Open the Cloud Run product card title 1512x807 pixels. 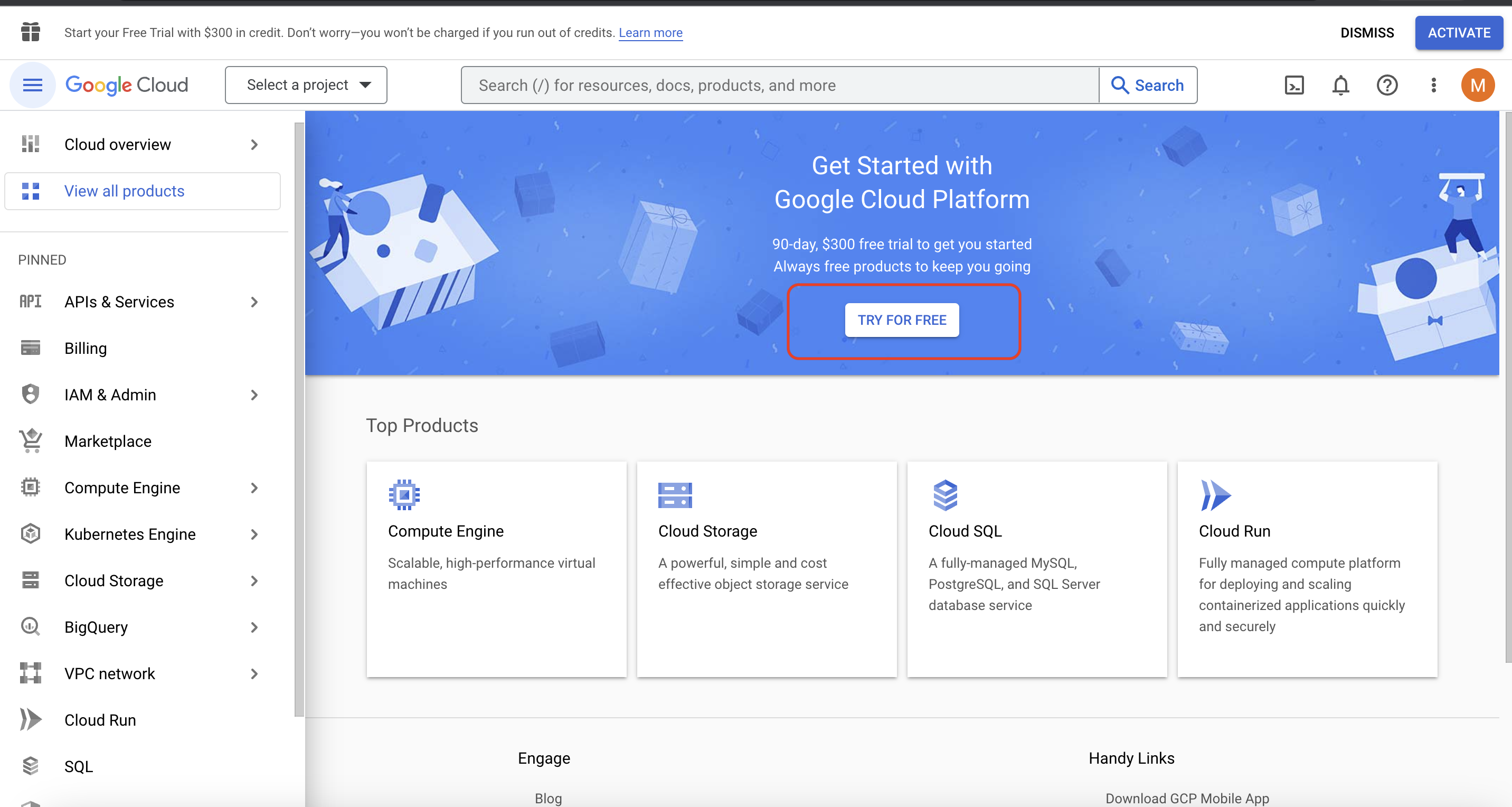(x=1234, y=531)
